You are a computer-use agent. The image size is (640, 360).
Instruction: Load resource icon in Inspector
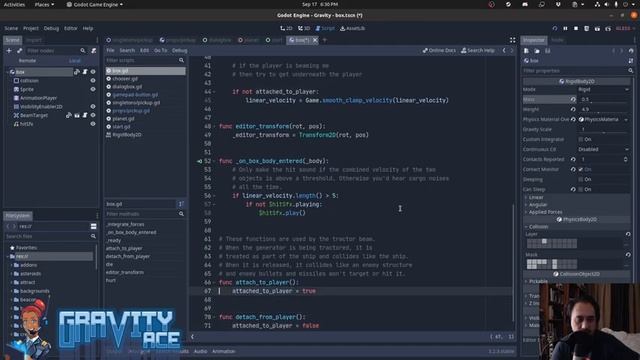click(x=537, y=51)
